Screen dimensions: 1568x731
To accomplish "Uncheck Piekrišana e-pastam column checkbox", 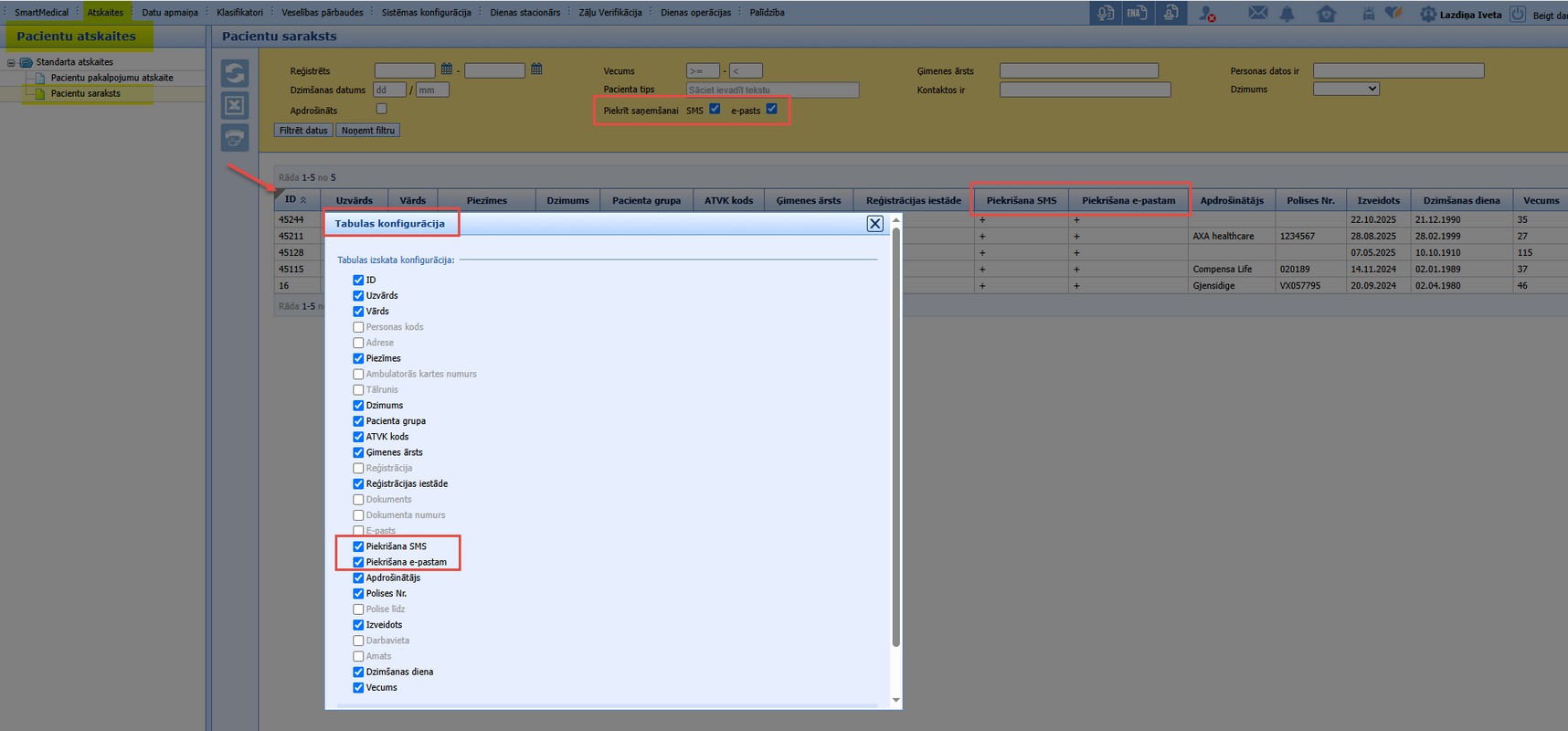I will point(358,562).
